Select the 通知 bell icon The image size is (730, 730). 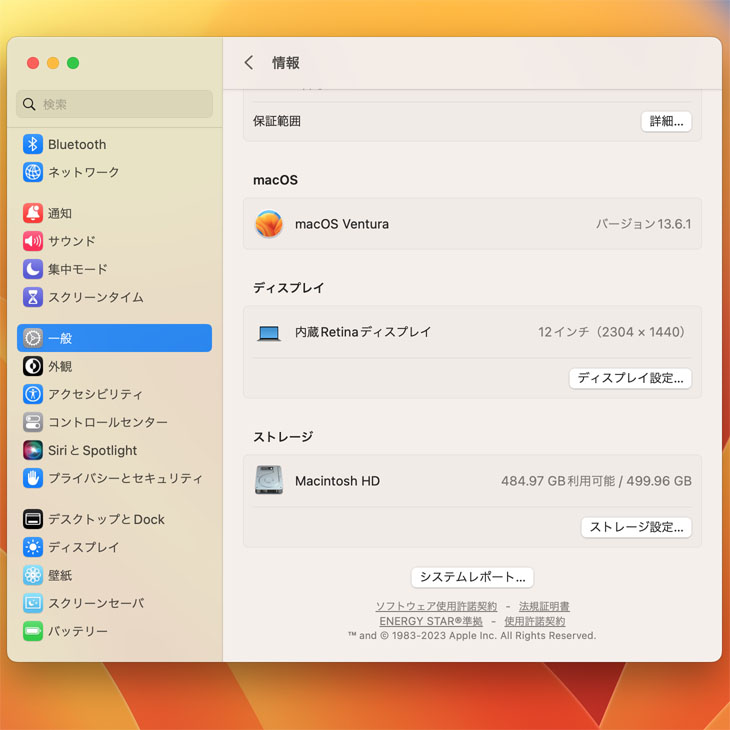33,213
